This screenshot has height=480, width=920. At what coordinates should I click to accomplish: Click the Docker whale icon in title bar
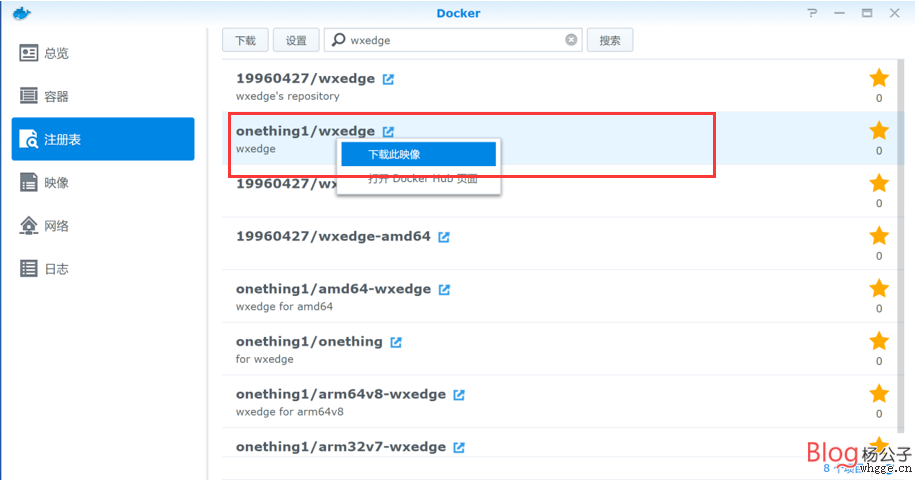click(22, 13)
